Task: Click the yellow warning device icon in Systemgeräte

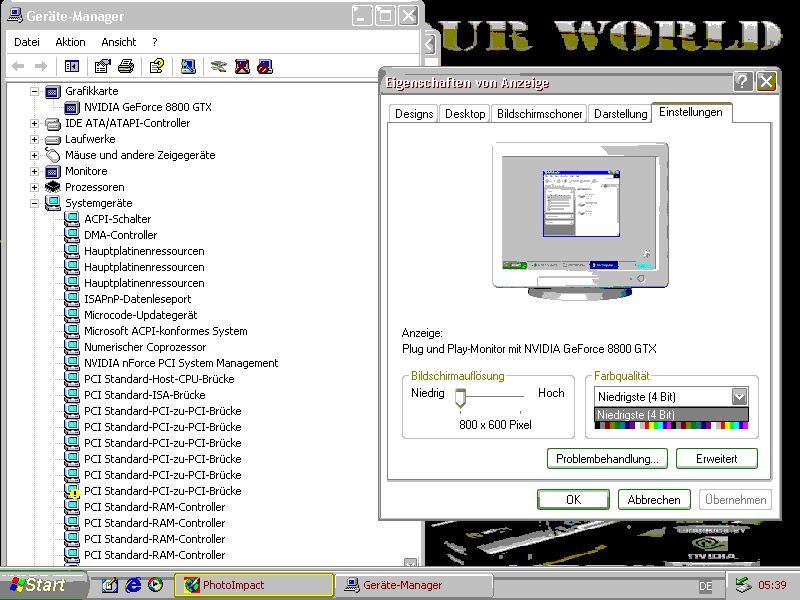Action: pyautogui.click(x=72, y=491)
